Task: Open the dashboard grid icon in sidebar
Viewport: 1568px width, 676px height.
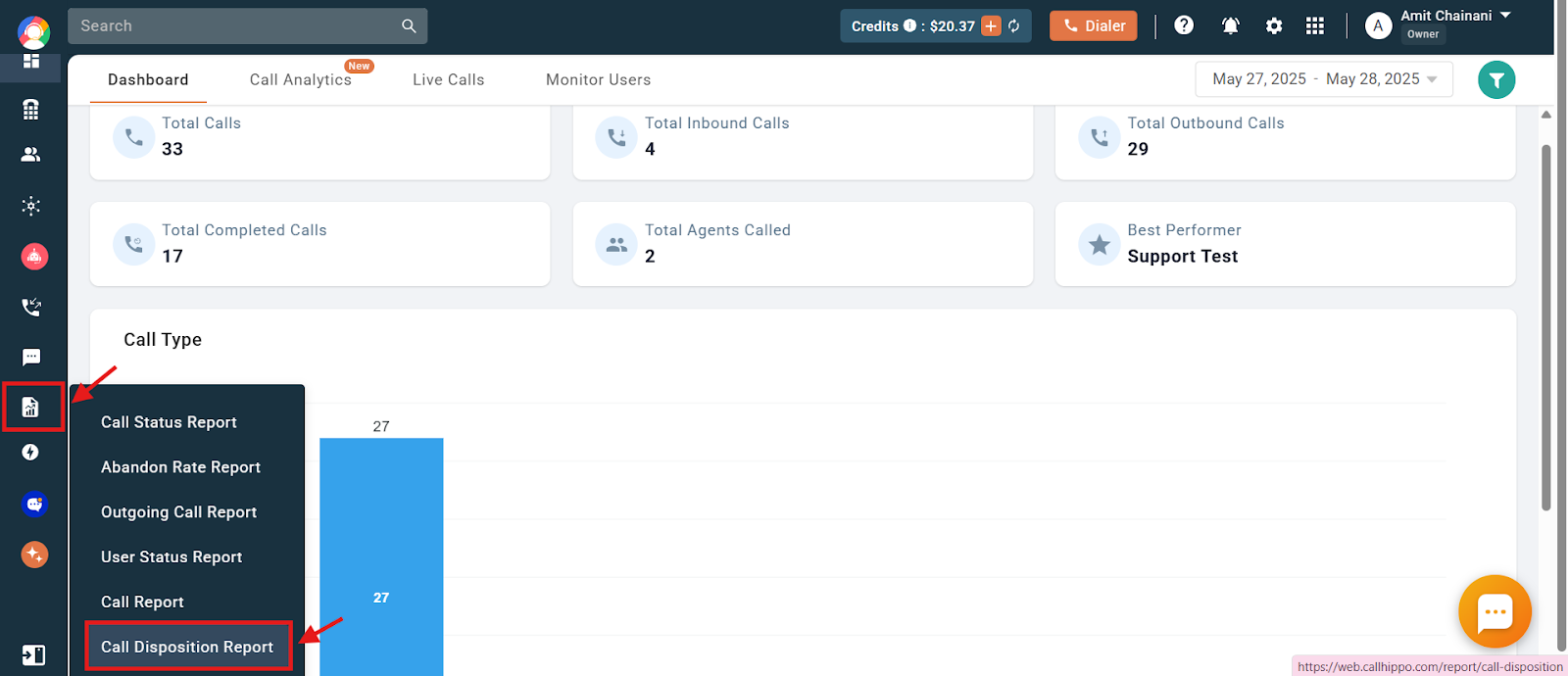Action: pos(31,61)
